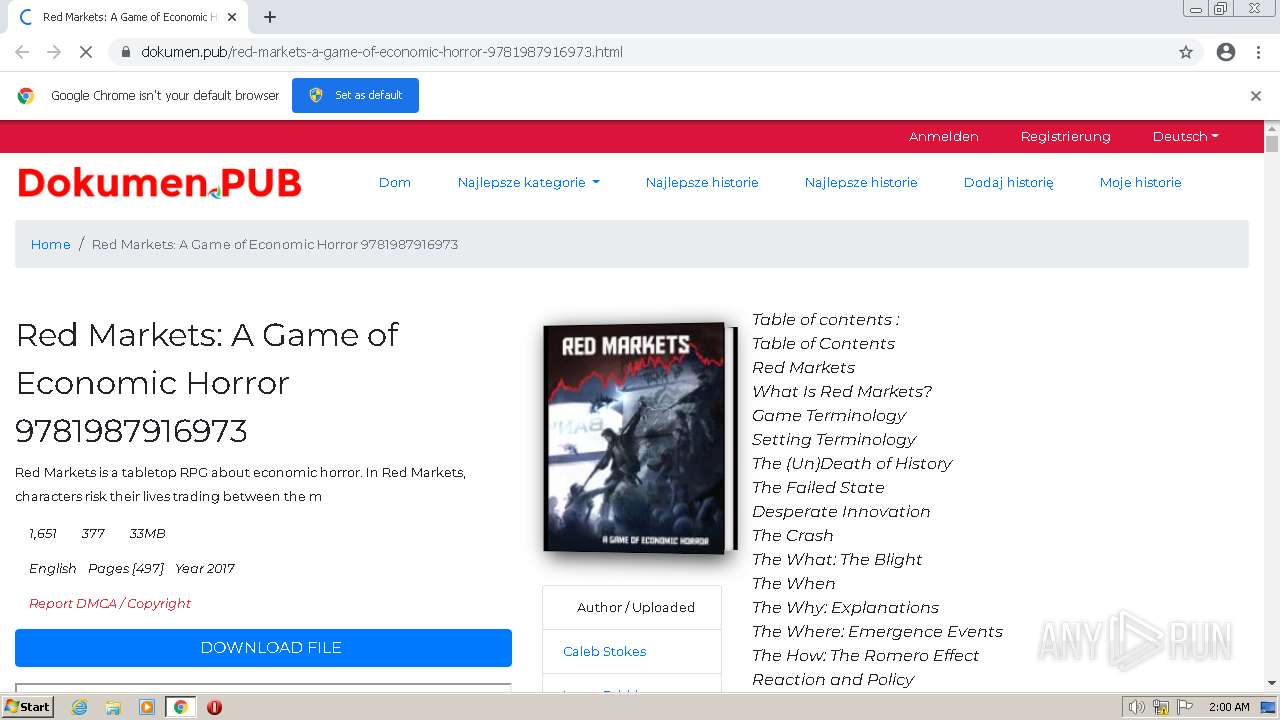Click the Home breadcrumb link
This screenshot has width=1280, height=720.
50,244
